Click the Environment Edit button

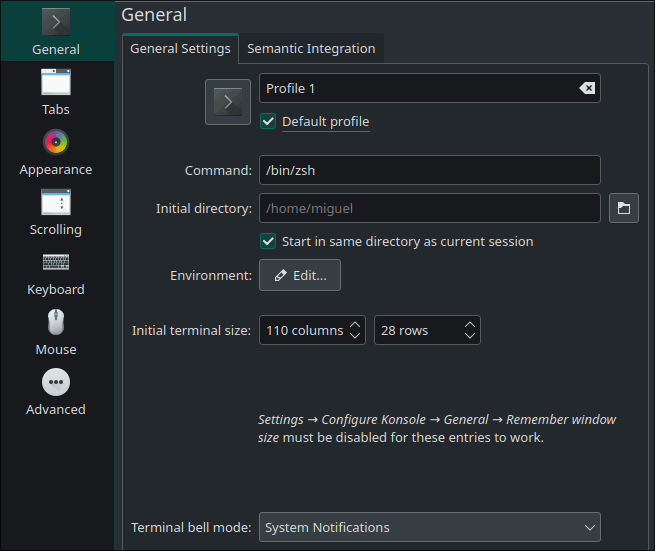(x=300, y=275)
